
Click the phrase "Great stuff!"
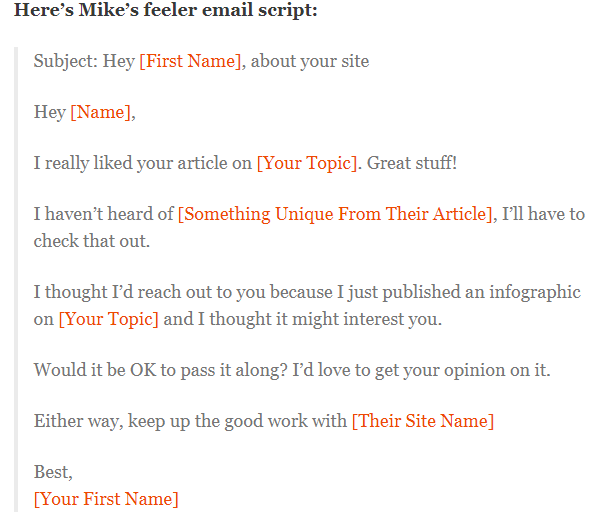412,163
